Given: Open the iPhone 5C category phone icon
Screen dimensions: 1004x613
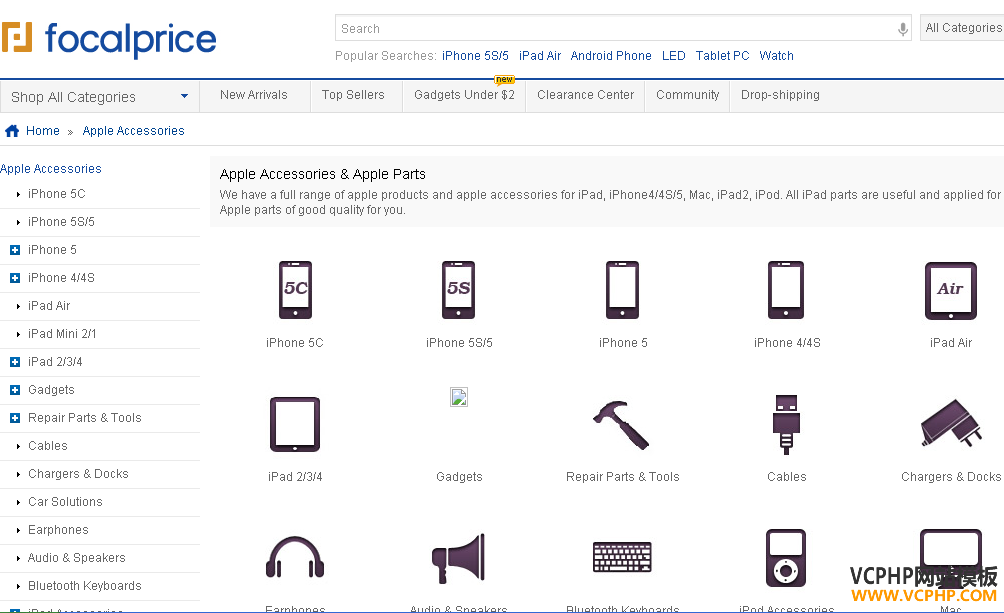Looking at the screenshot, I should (x=295, y=290).
